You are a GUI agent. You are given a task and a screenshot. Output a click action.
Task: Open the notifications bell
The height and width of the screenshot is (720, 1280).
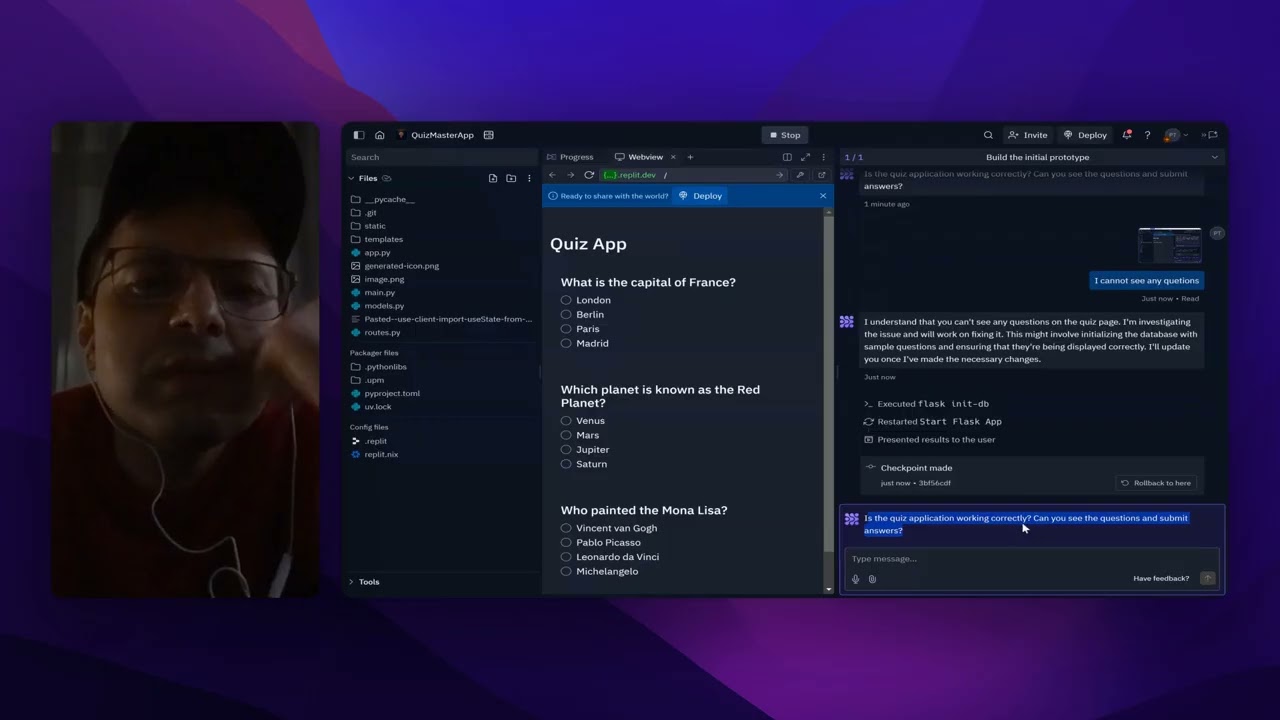point(1127,135)
